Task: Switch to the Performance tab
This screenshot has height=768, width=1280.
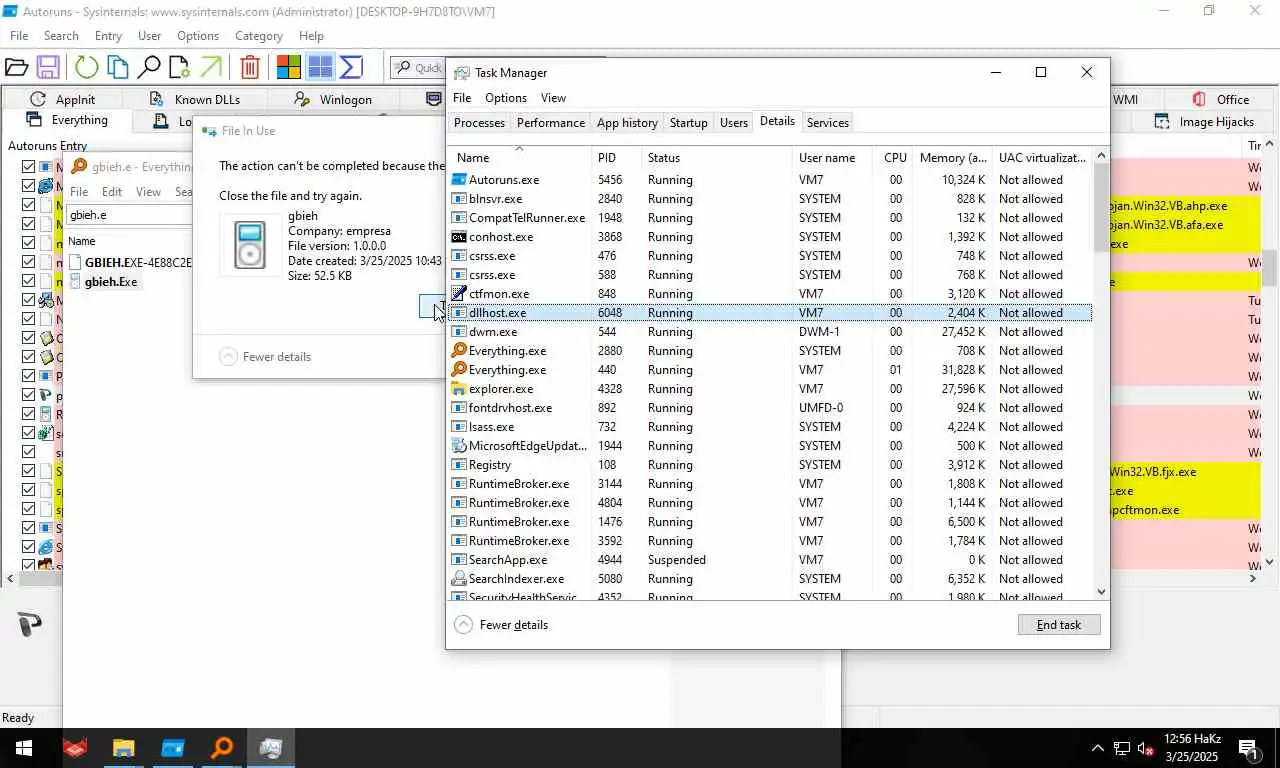Action: point(551,123)
